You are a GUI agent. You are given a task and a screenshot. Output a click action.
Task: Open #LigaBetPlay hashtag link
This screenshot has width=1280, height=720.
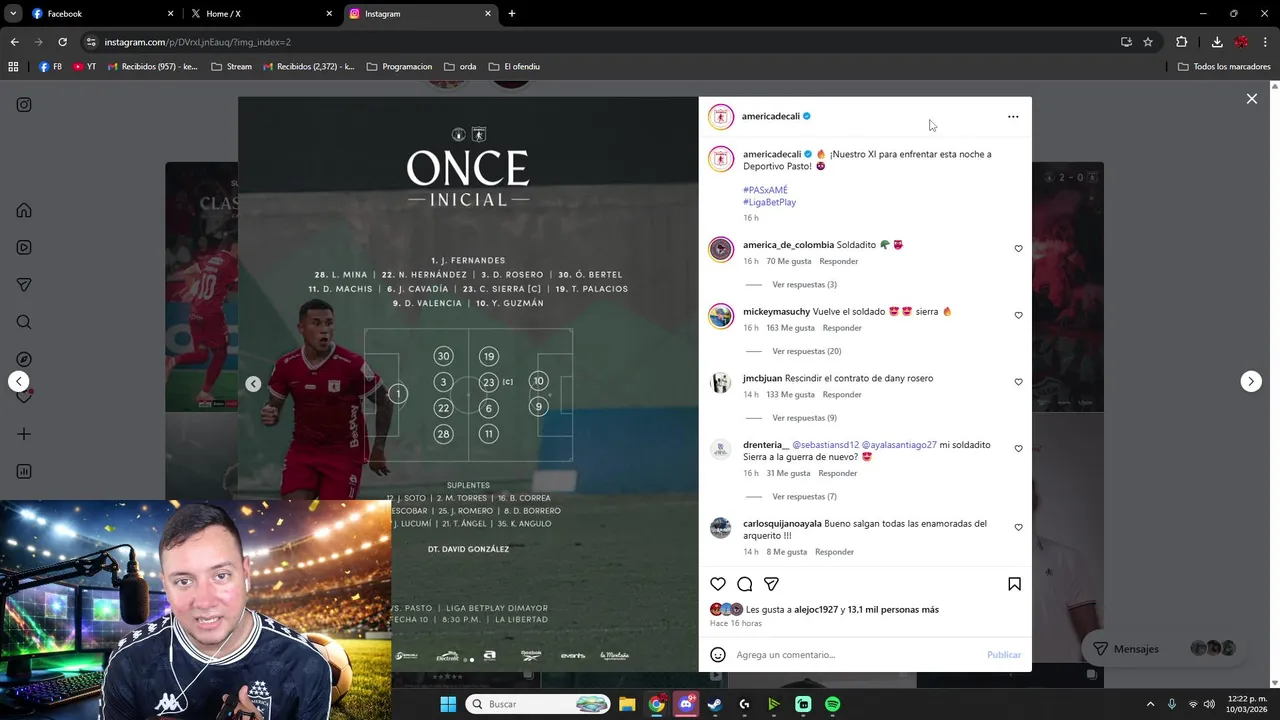coord(769,202)
